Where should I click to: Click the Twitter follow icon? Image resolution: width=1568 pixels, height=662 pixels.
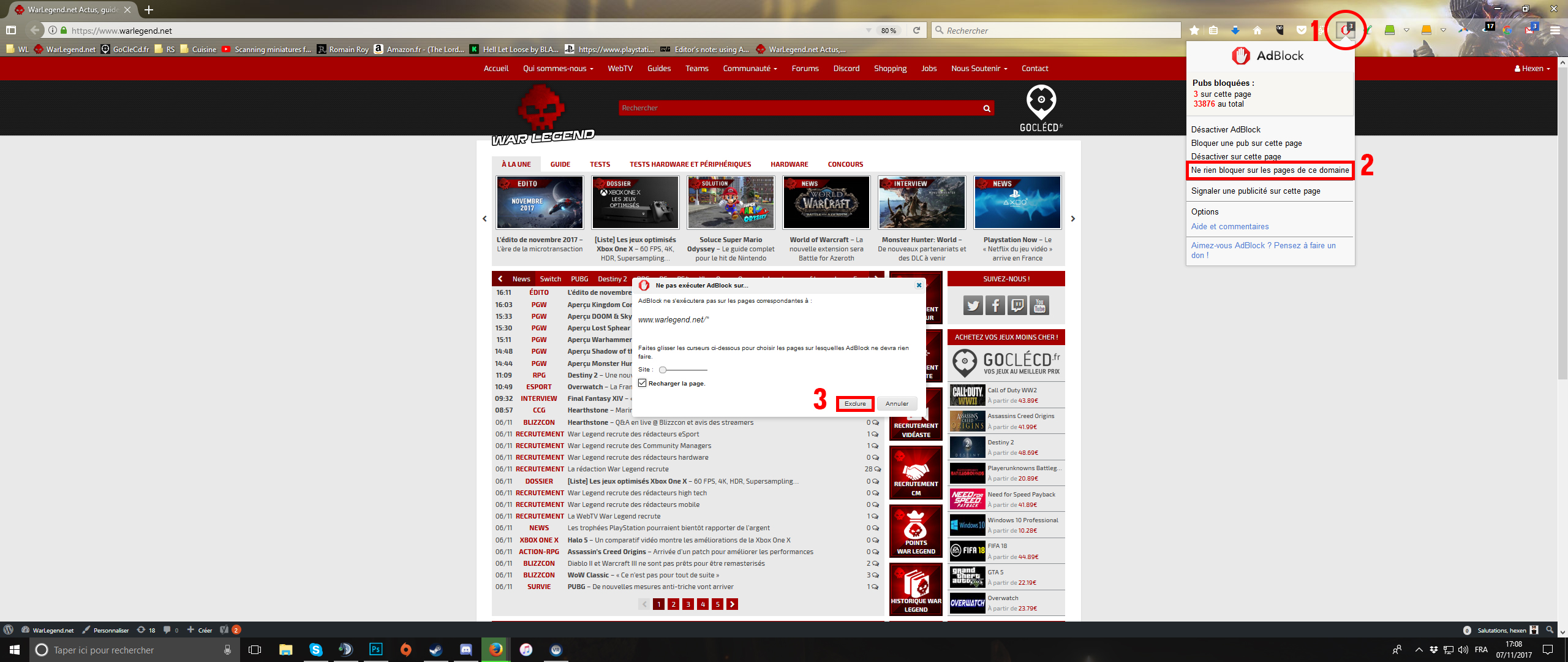tap(973, 305)
